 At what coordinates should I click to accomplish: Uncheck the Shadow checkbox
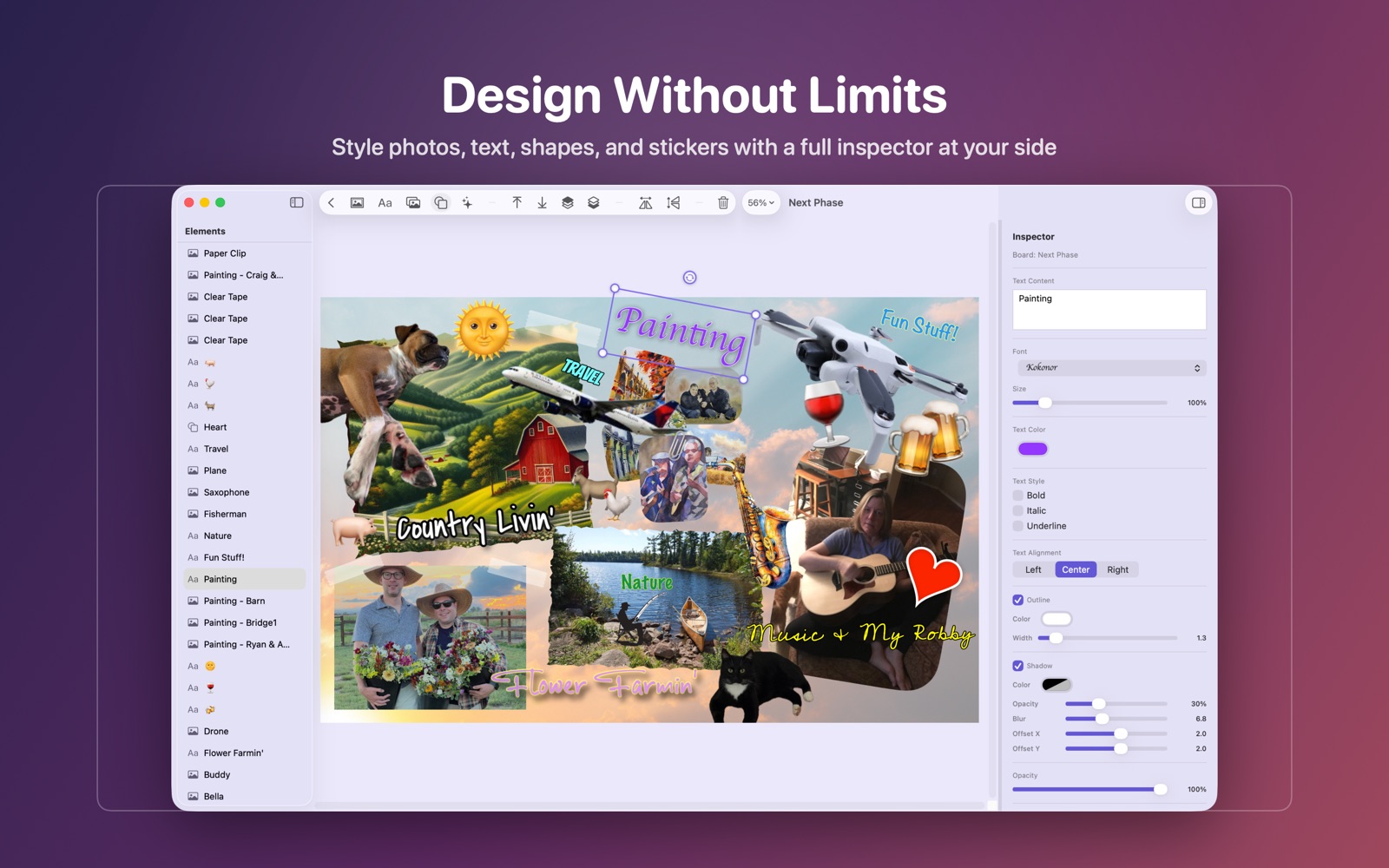pyautogui.click(x=1017, y=666)
